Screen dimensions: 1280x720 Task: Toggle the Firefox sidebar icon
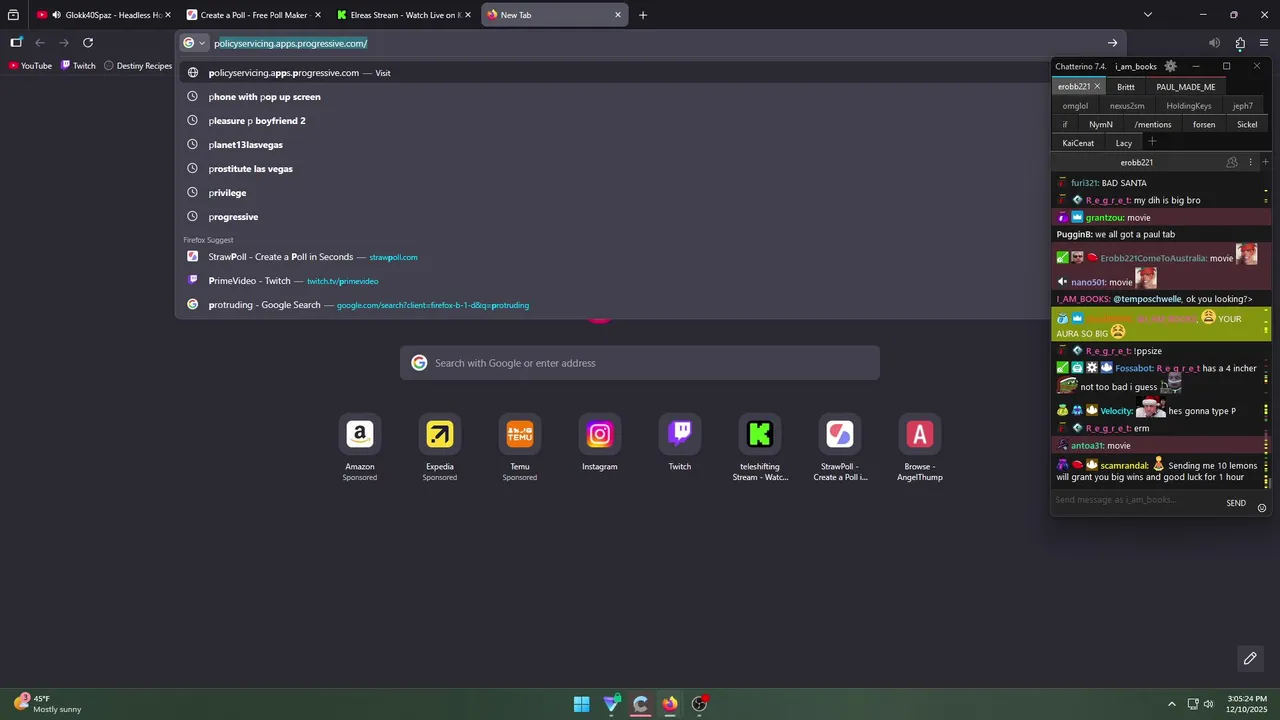tap(16, 42)
